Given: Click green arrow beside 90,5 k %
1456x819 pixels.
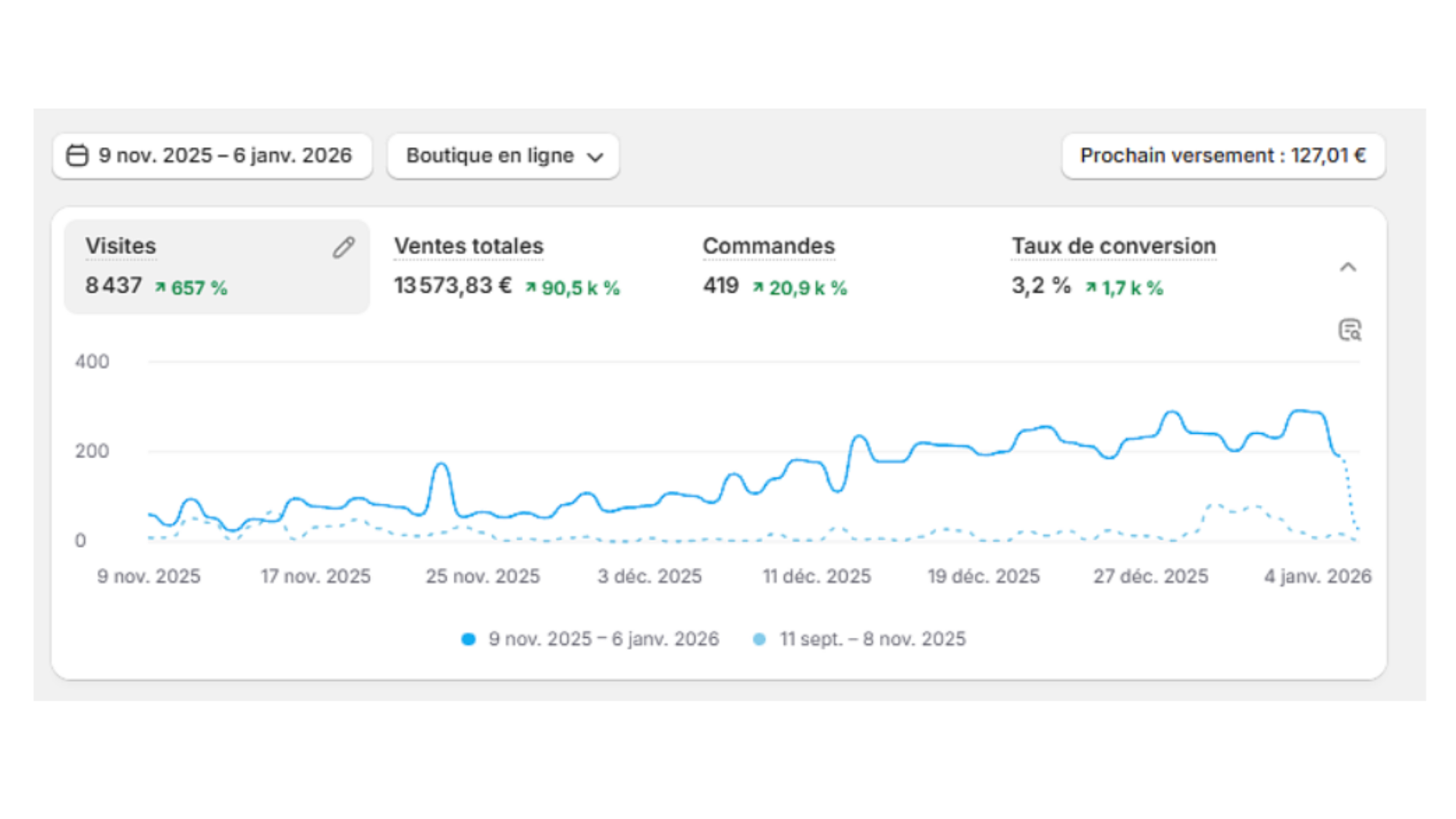Looking at the screenshot, I should 531,287.
